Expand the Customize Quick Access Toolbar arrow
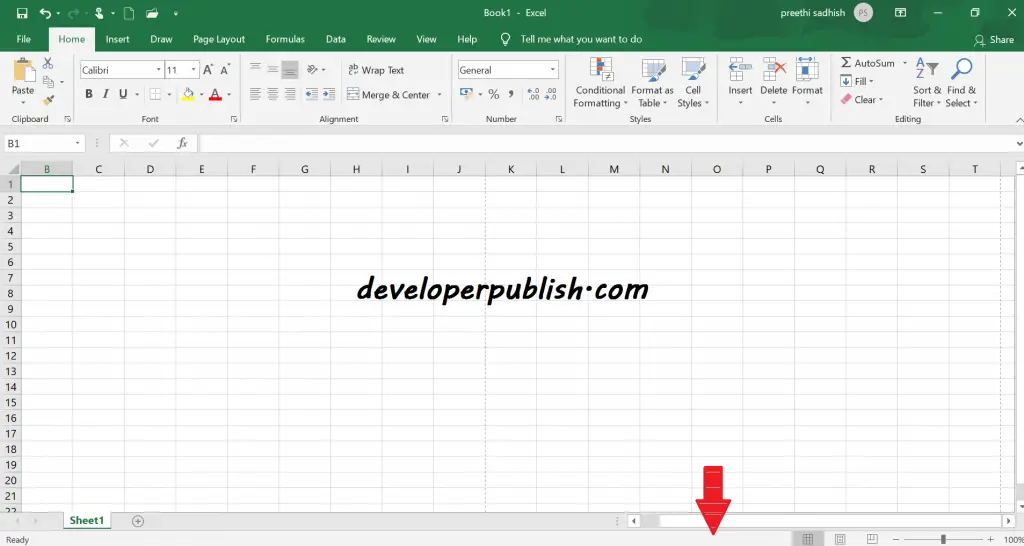Viewport: 1024px width, 546px height. [176, 14]
